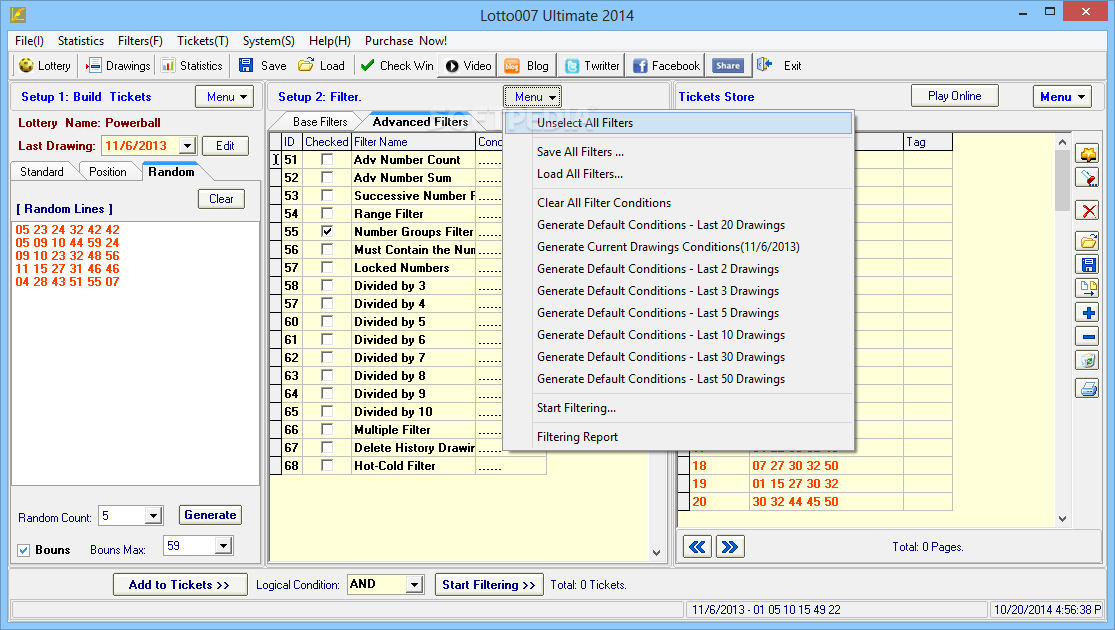Check the Range Filter checkbox
The height and width of the screenshot is (630, 1115).
point(327,213)
